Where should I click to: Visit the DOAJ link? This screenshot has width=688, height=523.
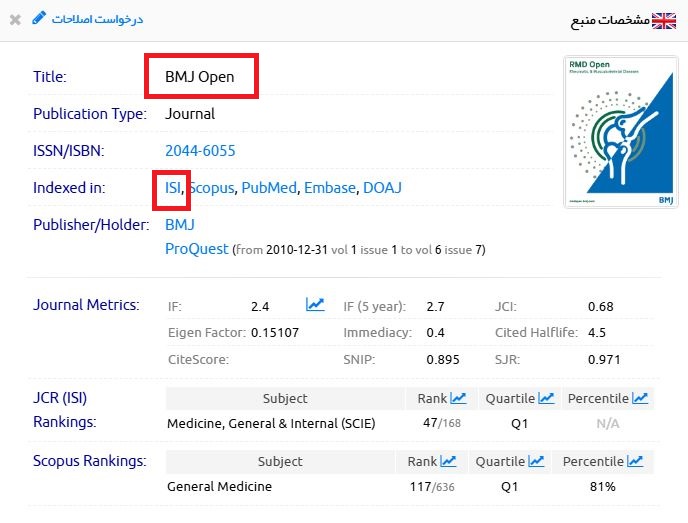pos(382,187)
